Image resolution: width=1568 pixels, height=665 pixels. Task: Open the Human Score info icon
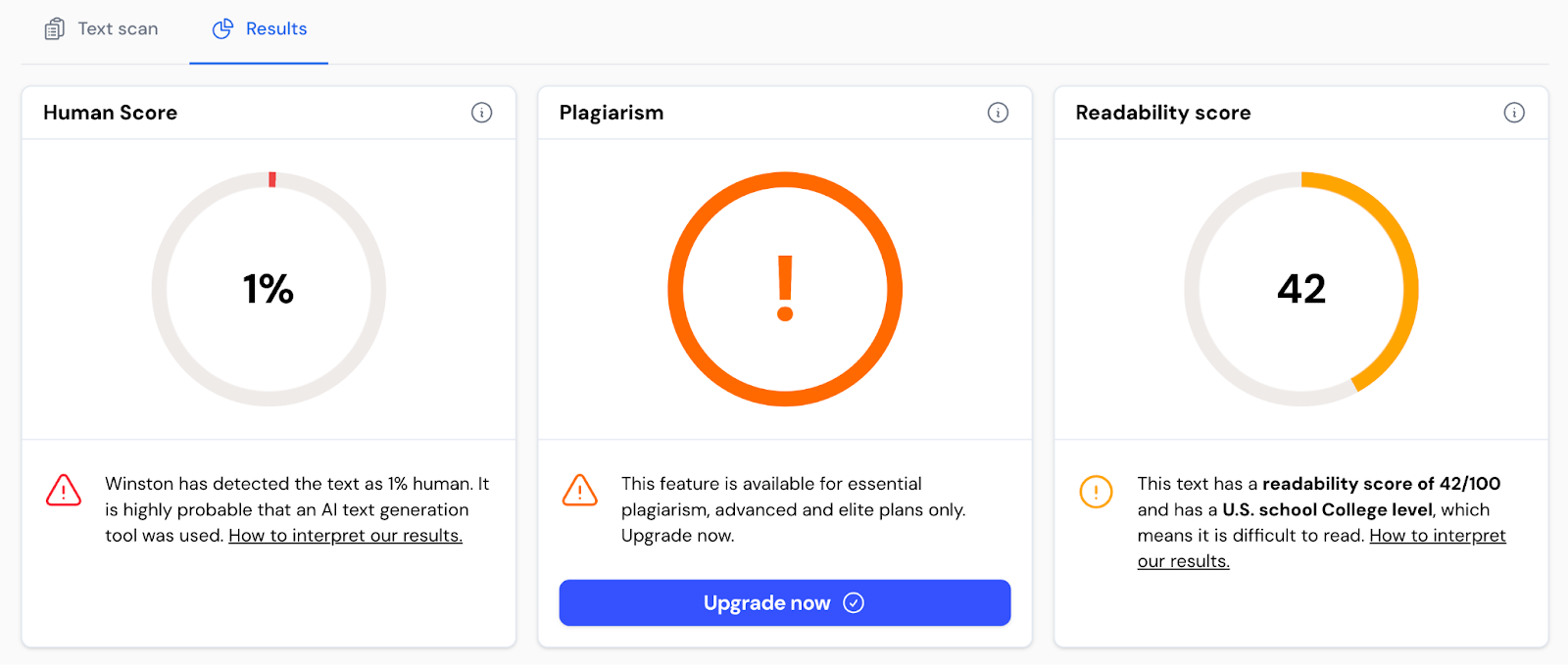coord(481,113)
